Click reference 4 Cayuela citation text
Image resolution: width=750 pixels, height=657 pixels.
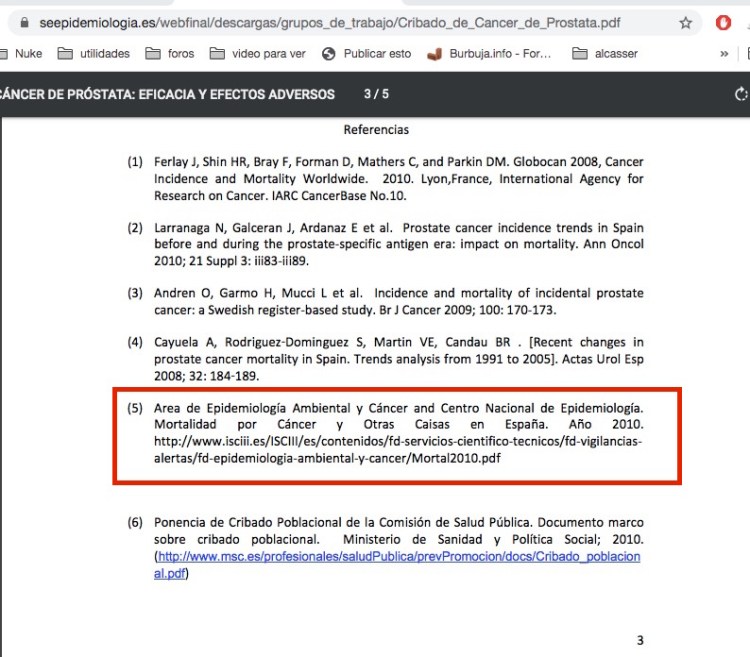click(x=398, y=359)
